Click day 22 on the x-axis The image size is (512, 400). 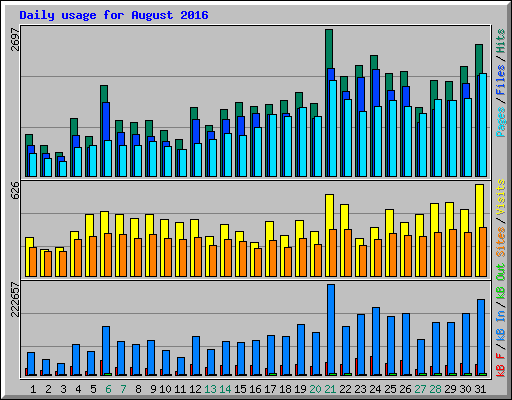pos(345,389)
